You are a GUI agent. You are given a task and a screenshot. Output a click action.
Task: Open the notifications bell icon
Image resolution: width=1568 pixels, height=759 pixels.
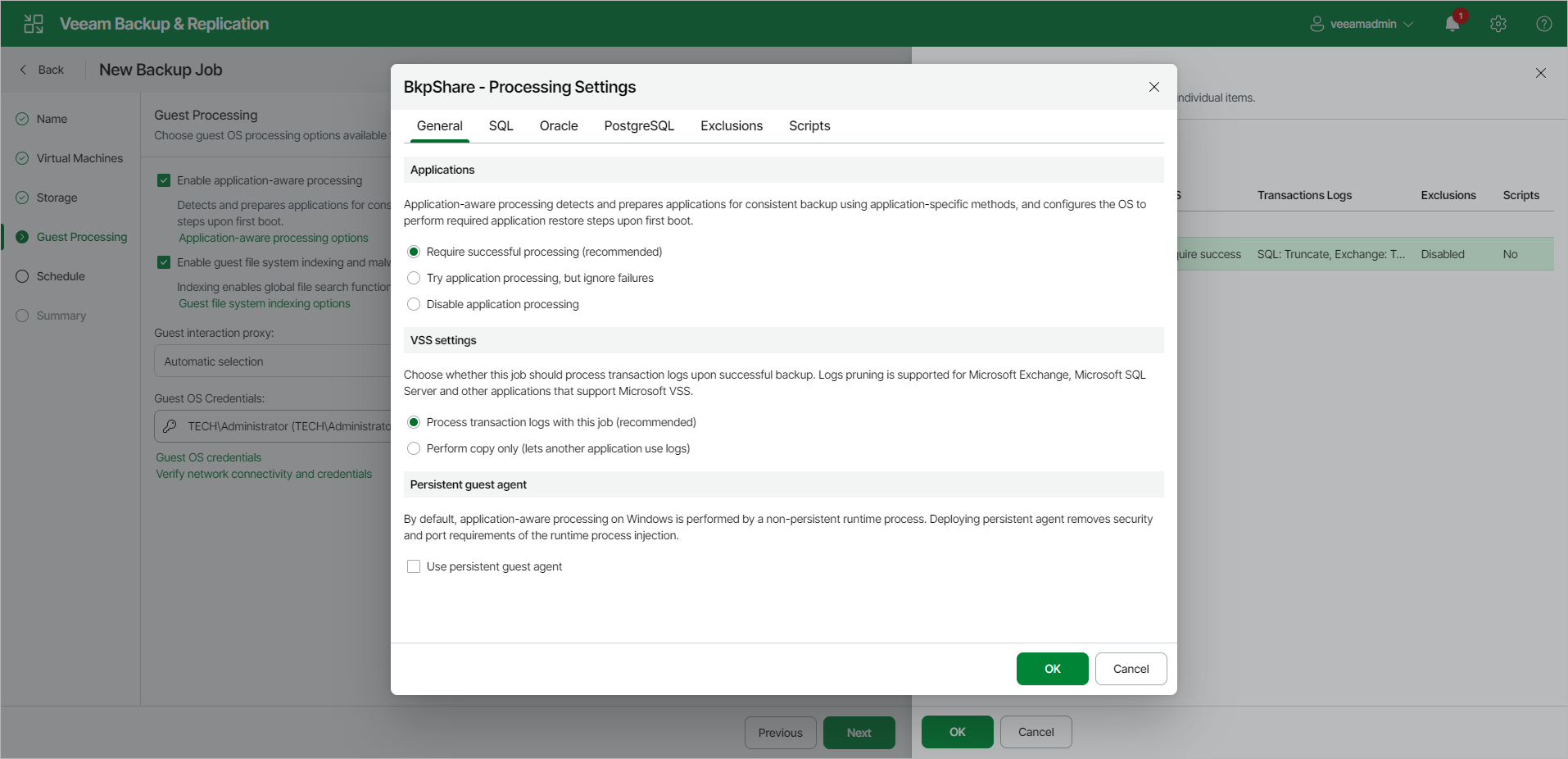1452,24
